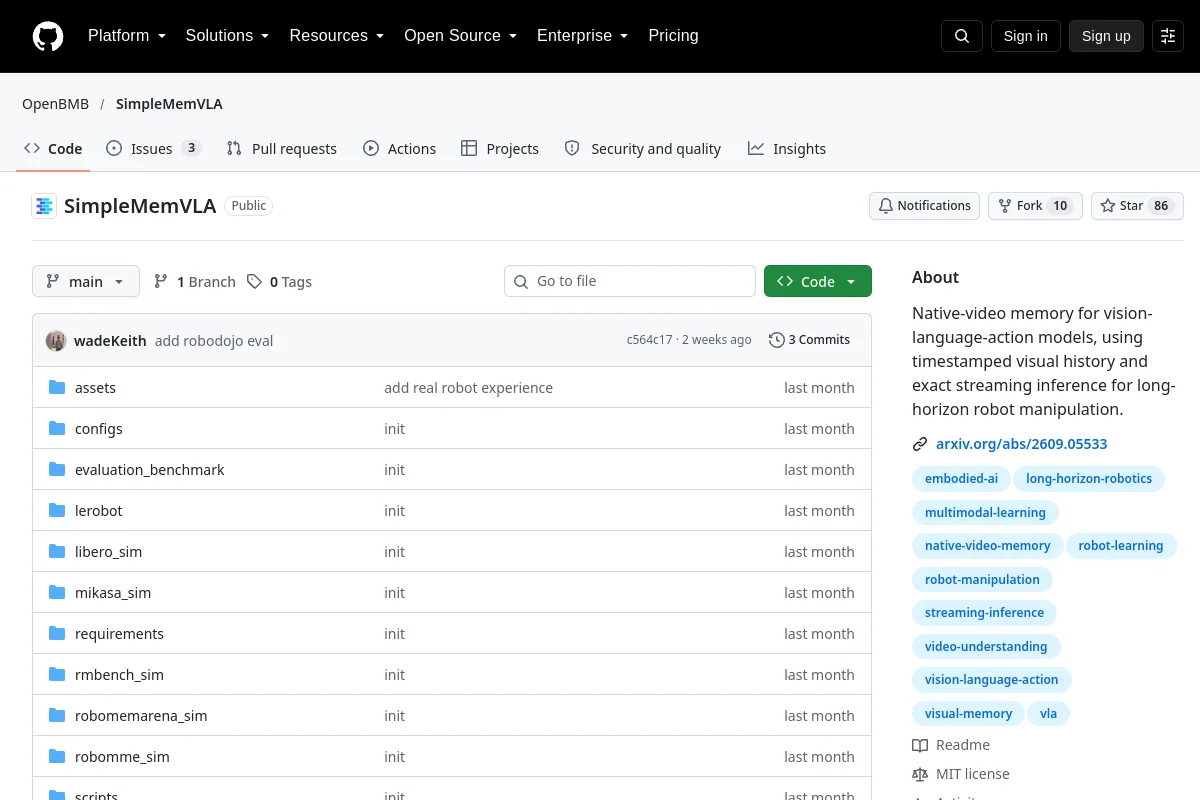The image size is (1200, 800).
Task: Click the folder icon for evaluation_benchmark
Action: (57, 470)
